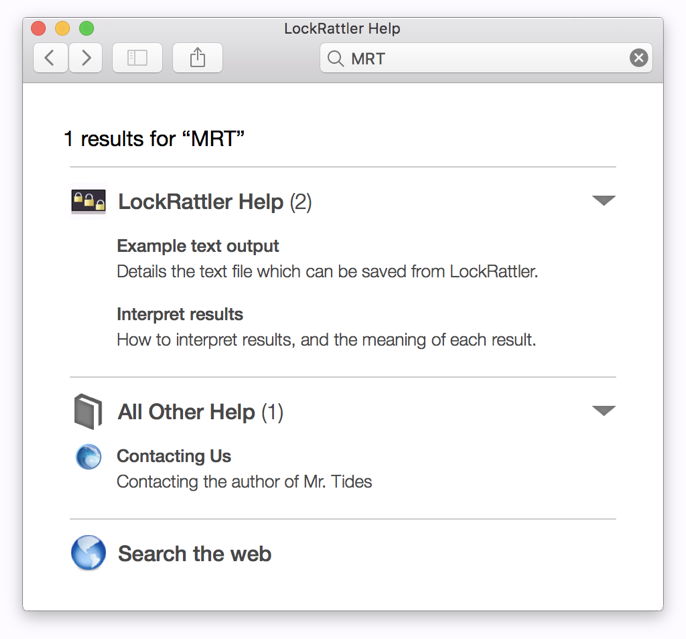Clear the MRT search text
Image resolution: width=686 pixels, height=639 pixels.
[638, 58]
